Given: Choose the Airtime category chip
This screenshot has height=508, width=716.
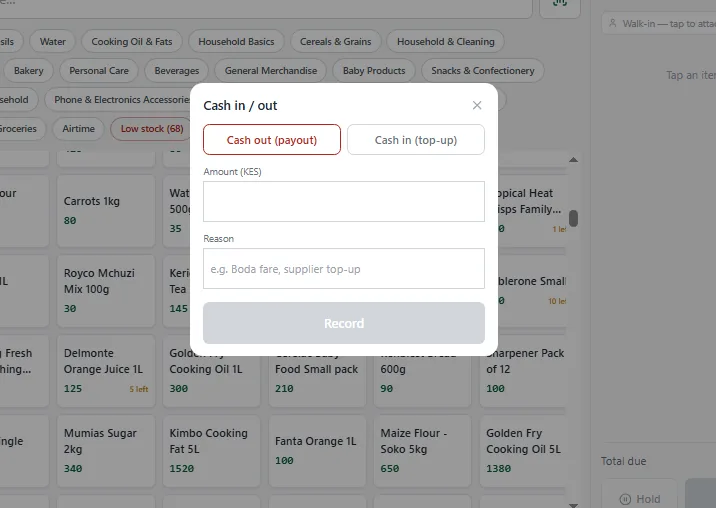Looking at the screenshot, I should 79,129.
